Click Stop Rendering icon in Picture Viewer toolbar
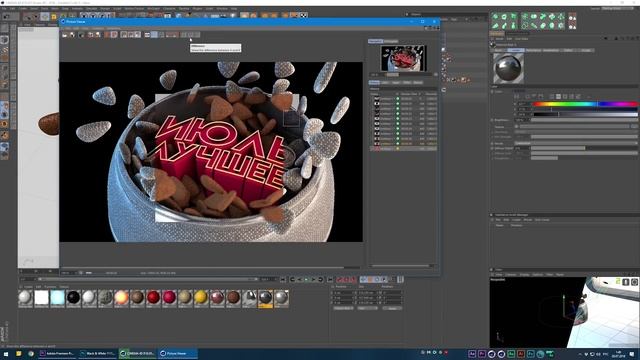The height and width of the screenshot is (360, 640). [81, 35]
